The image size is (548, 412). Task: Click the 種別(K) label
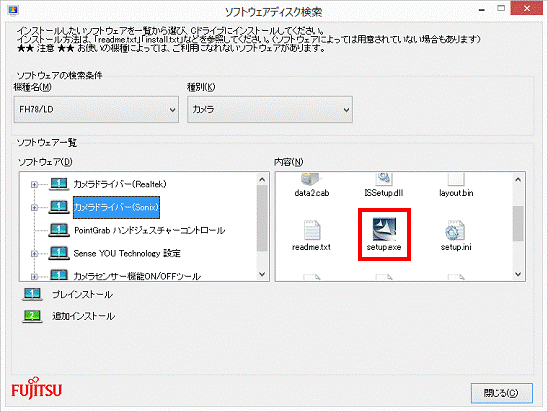tap(201, 87)
